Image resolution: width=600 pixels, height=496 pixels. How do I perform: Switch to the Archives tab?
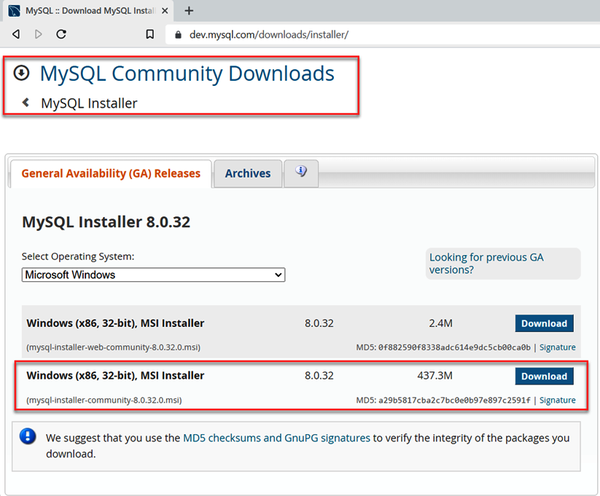(248, 173)
